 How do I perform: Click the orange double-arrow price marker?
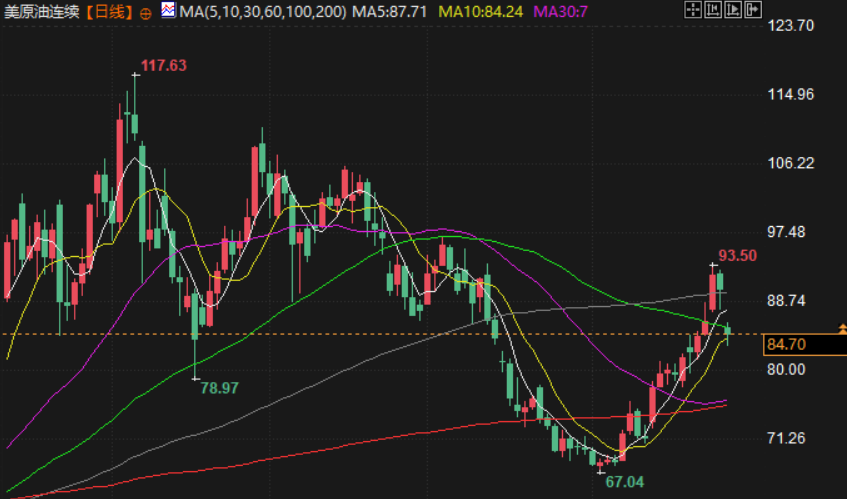pos(842,328)
